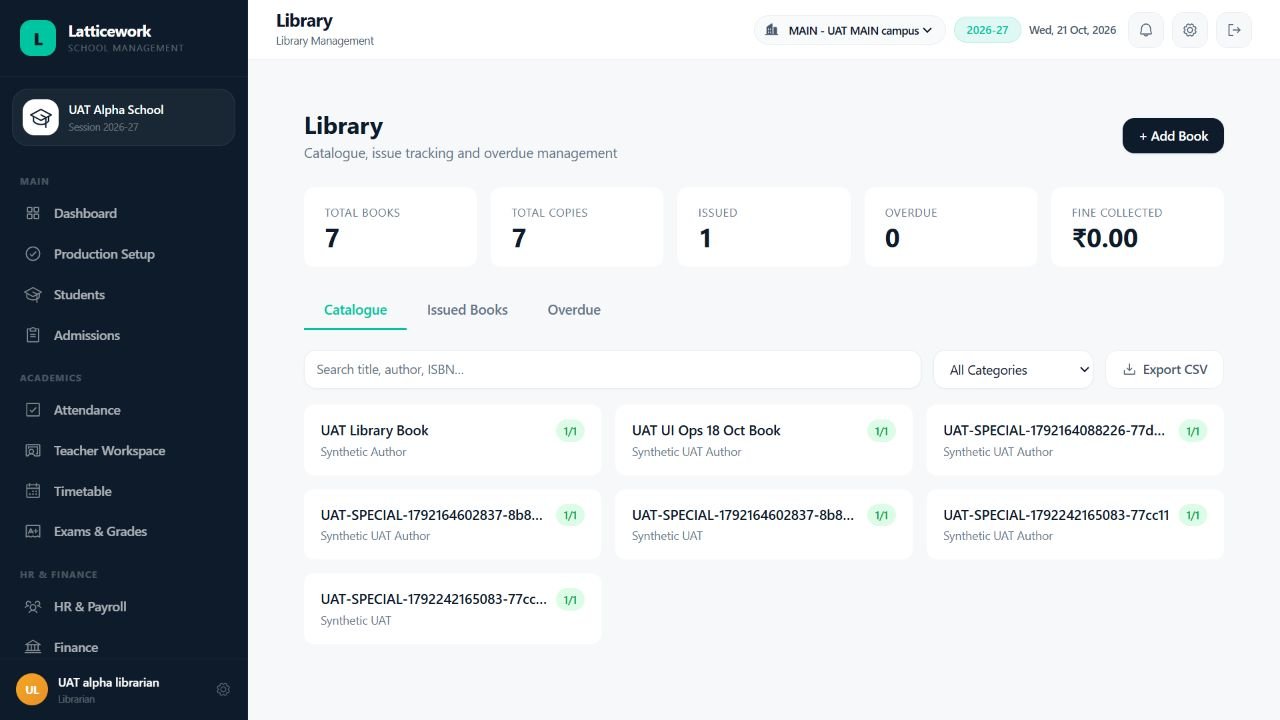Click the UAT Alpha School selector card
Image resolution: width=1280 pixels, height=720 pixels.
(124, 117)
